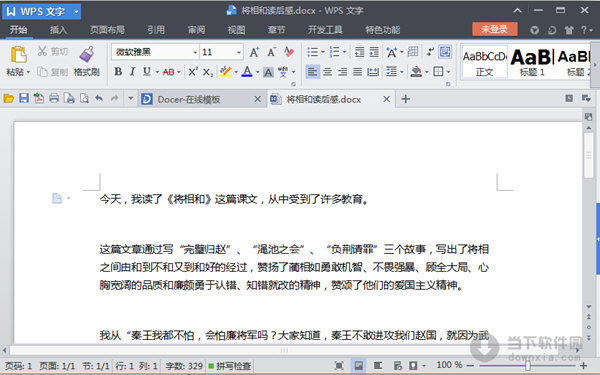Open the Paste options dropdown arrow
600x375 pixels.
point(28,72)
